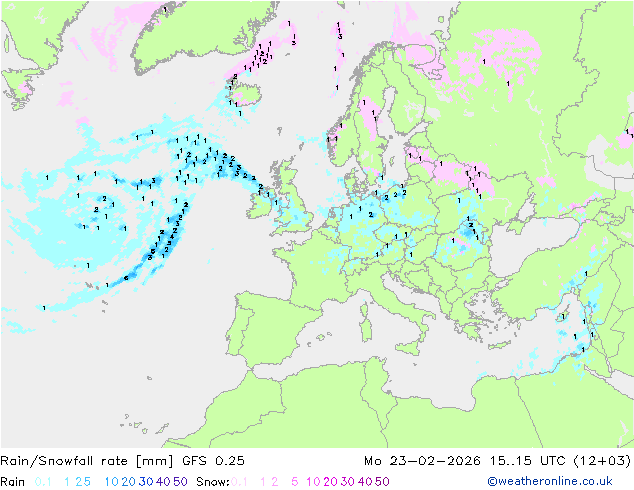The height and width of the screenshot is (490, 634).
Task: Click the 50 value in the Rain legend
Action: pyautogui.click(x=180, y=482)
